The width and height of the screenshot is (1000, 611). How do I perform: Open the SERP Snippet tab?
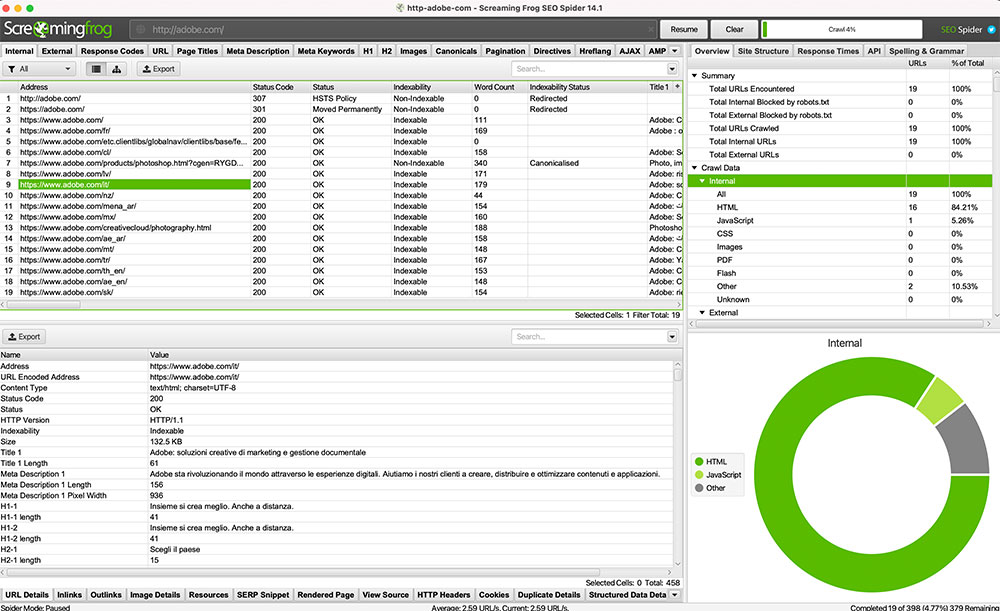click(263, 594)
